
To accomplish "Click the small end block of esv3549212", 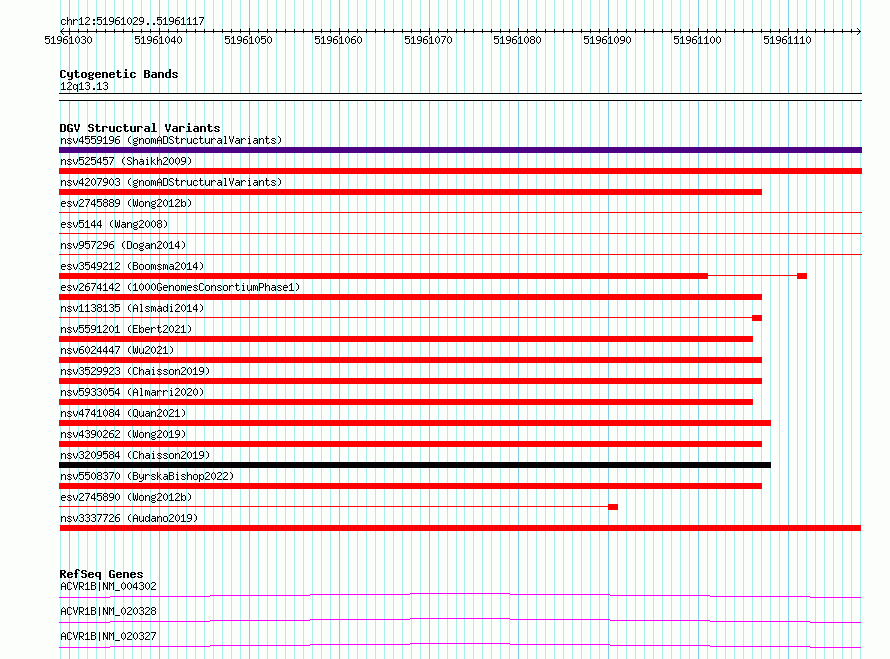I will (x=802, y=276).
